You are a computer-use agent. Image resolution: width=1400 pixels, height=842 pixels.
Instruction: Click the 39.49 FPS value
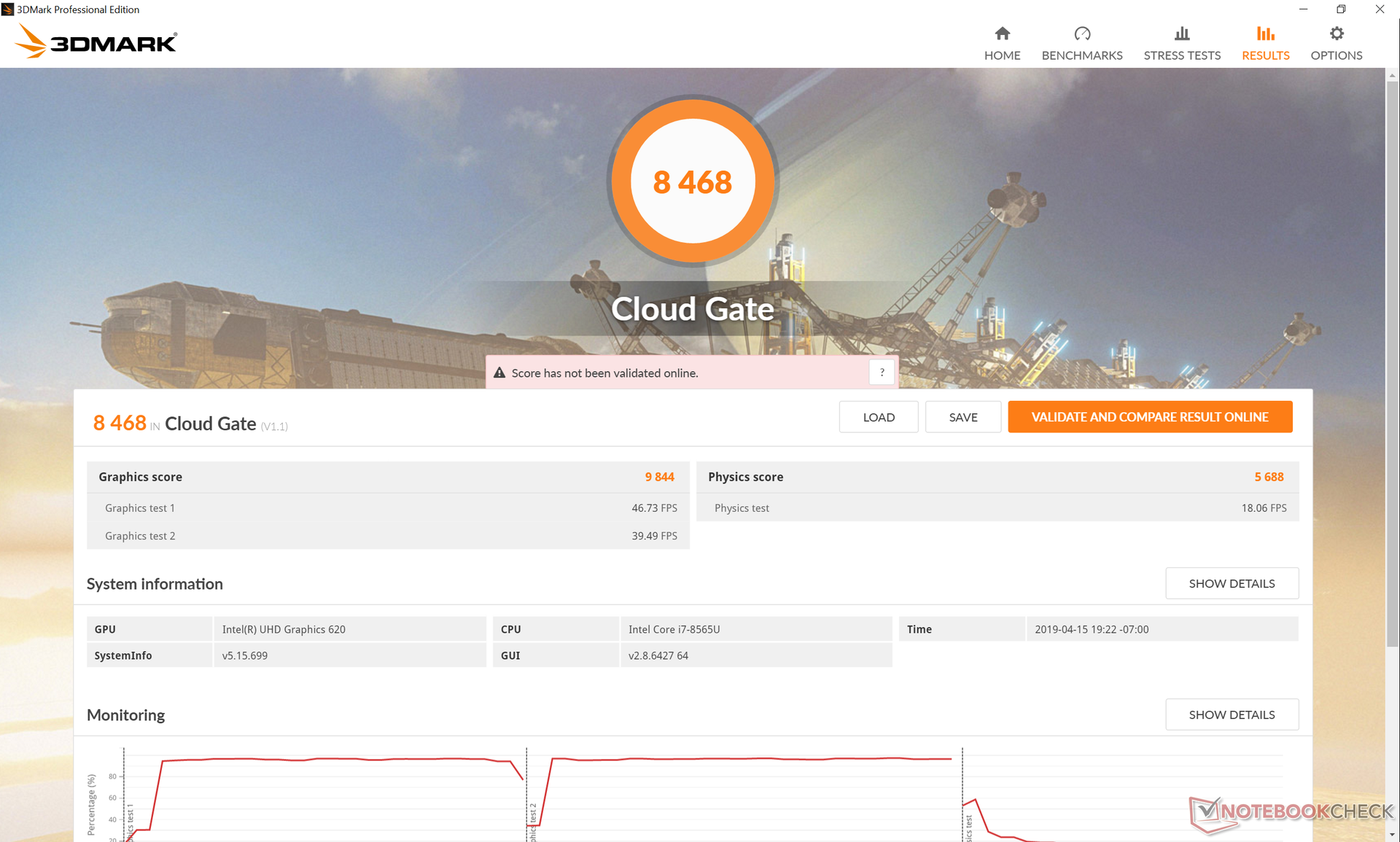(x=654, y=536)
